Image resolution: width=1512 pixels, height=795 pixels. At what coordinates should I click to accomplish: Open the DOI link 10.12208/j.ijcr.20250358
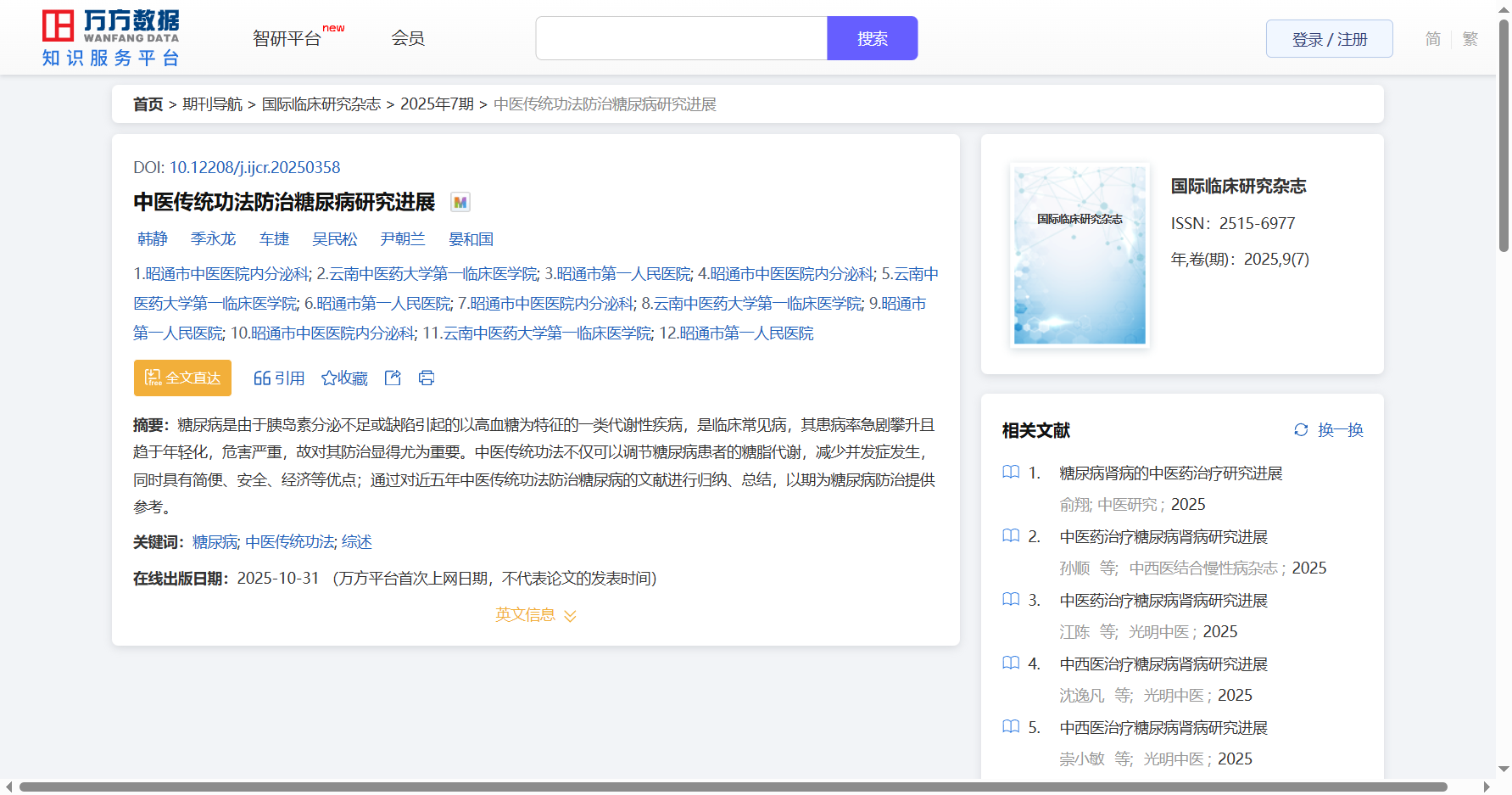click(x=254, y=168)
